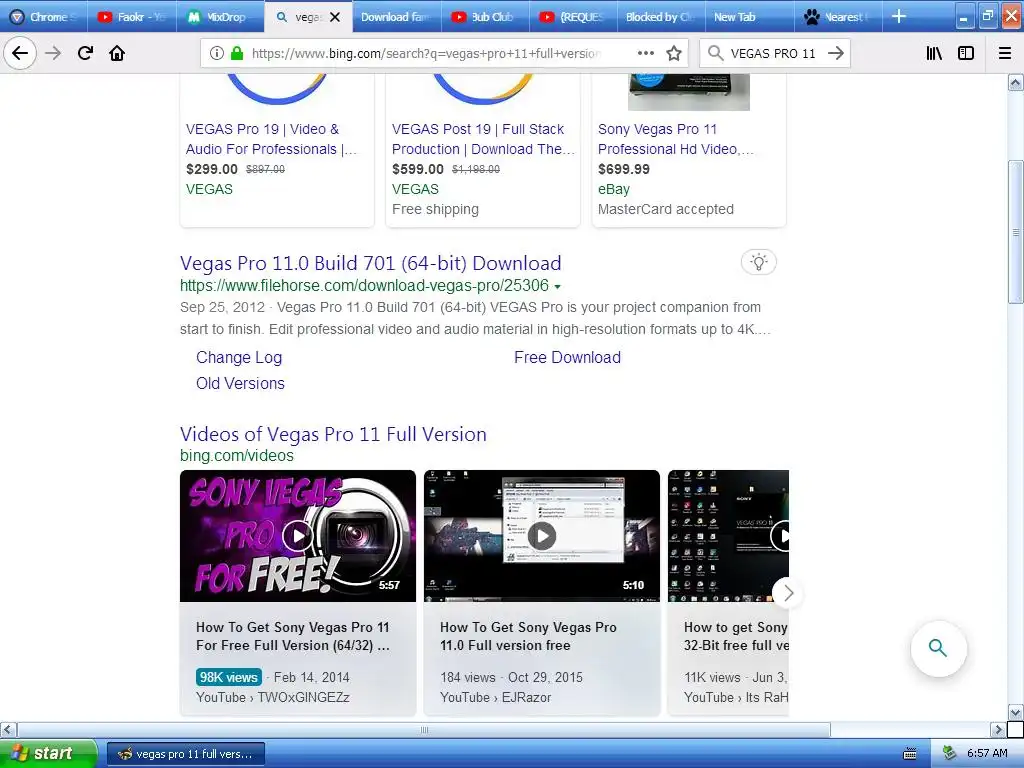
Task: Open How To Get Sony Vegas Pro 11.0 title
Action: (528, 636)
